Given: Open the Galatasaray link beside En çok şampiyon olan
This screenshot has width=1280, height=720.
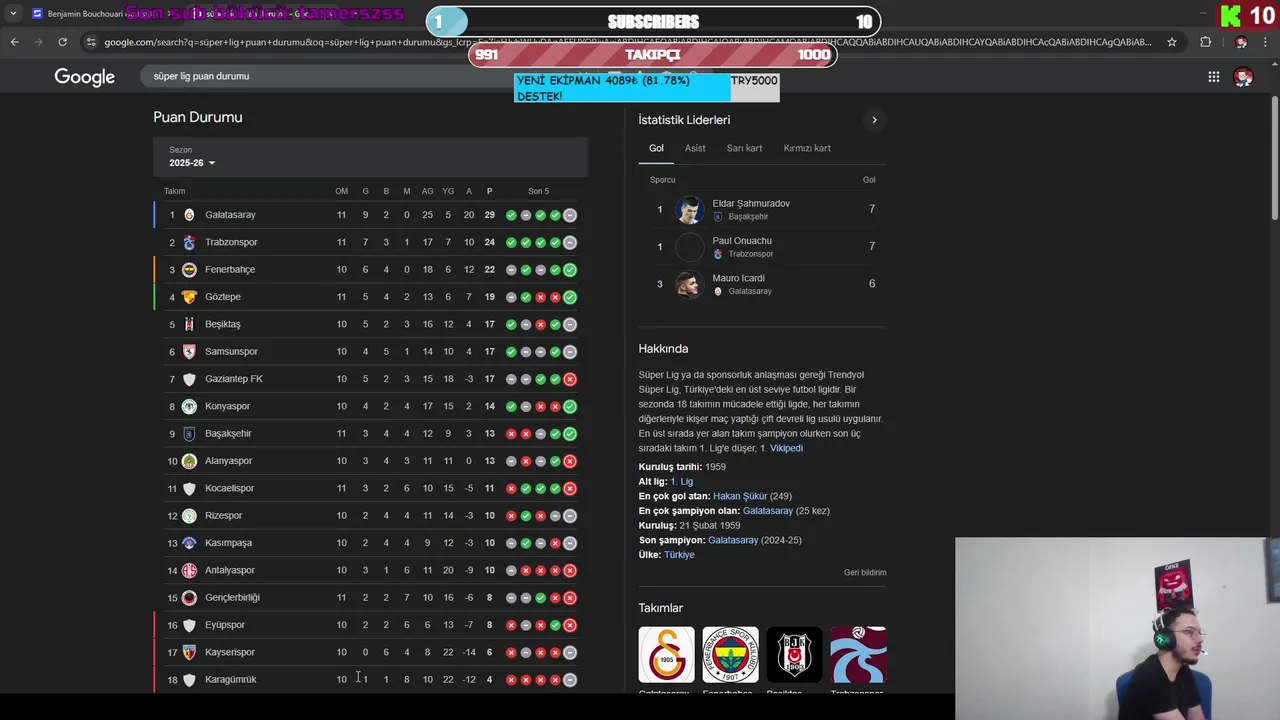Looking at the screenshot, I should pos(768,511).
